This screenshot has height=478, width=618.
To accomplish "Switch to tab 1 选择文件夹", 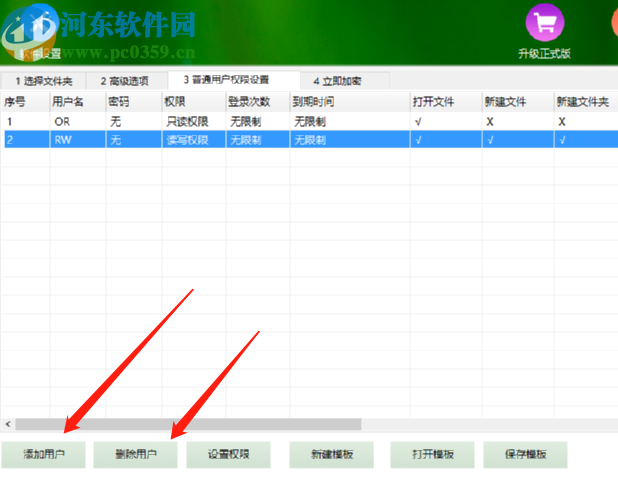I will point(44,81).
